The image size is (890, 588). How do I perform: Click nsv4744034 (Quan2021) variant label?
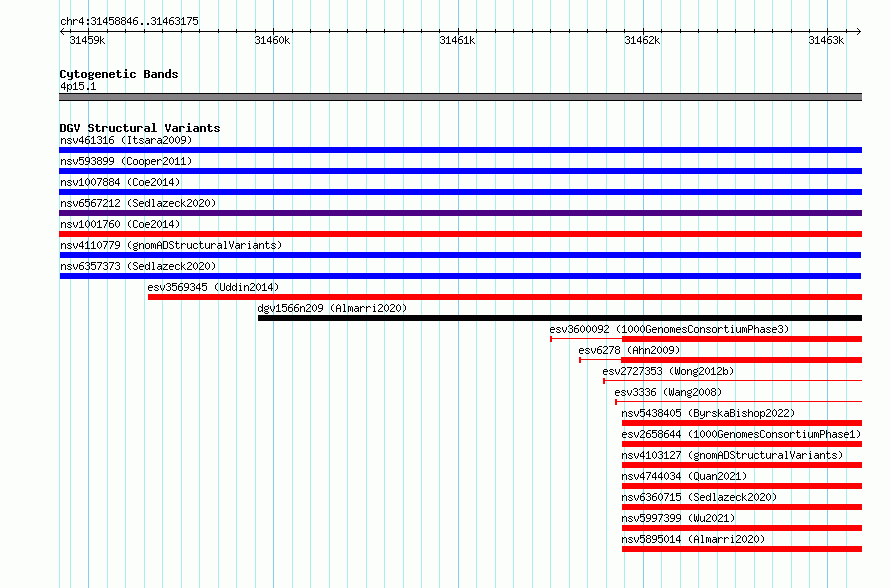684,476
